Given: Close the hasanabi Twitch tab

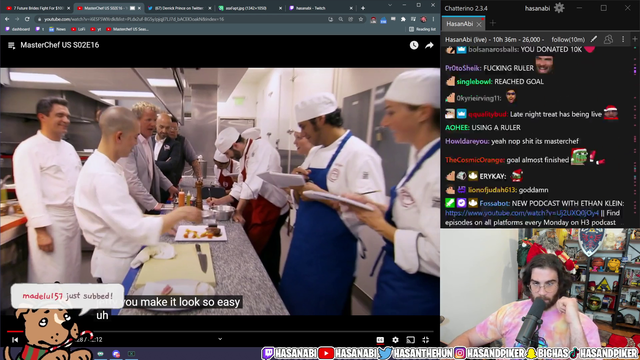Looking at the screenshot, I should [x=351, y=8].
